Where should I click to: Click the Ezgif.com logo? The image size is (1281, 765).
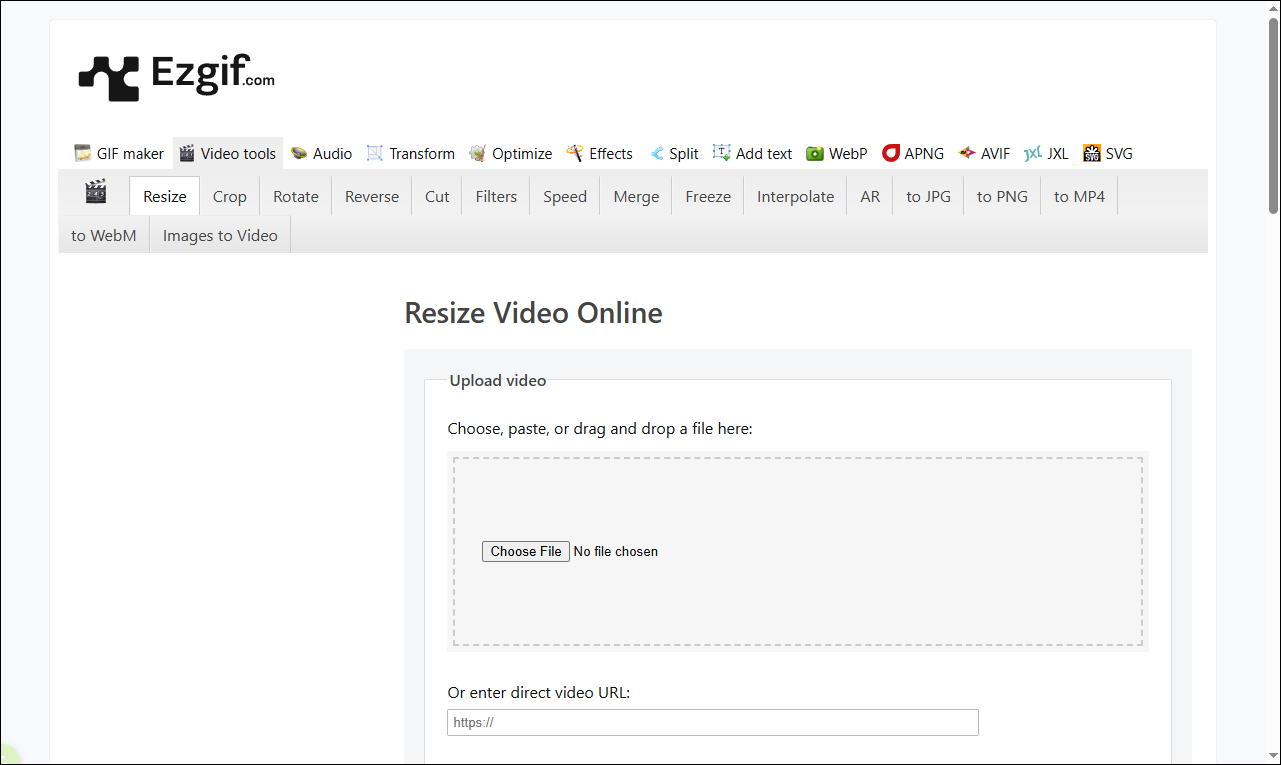tap(175, 75)
